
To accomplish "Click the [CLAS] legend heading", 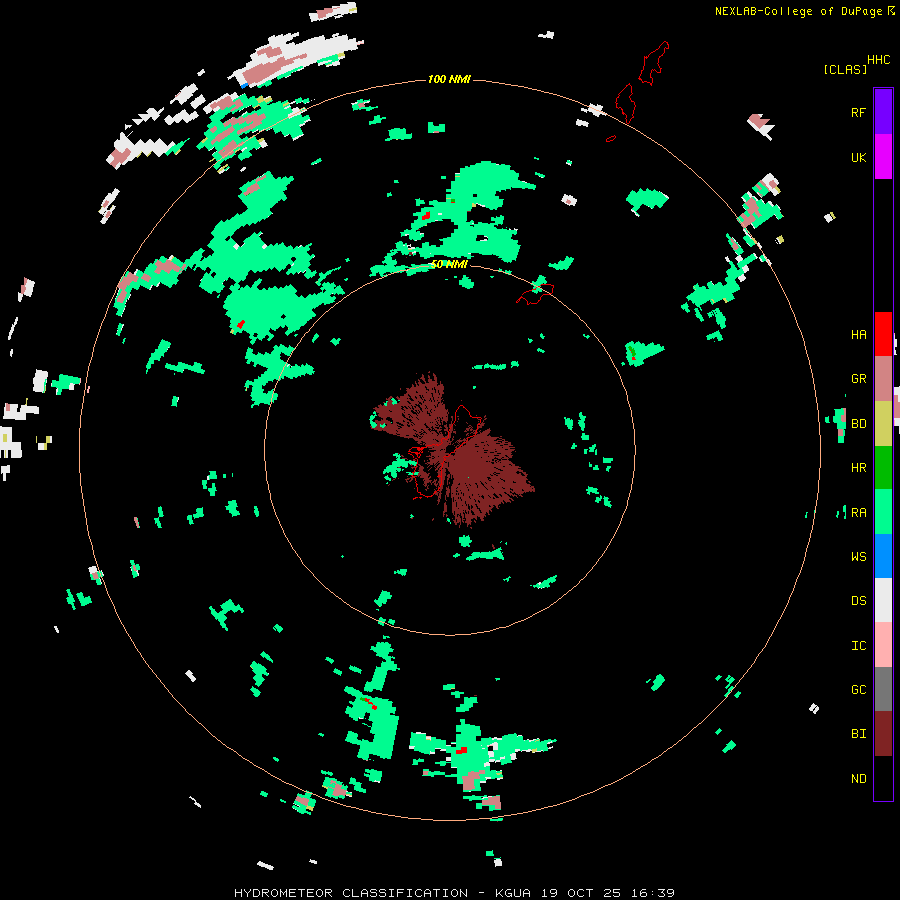I will (845, 69).
